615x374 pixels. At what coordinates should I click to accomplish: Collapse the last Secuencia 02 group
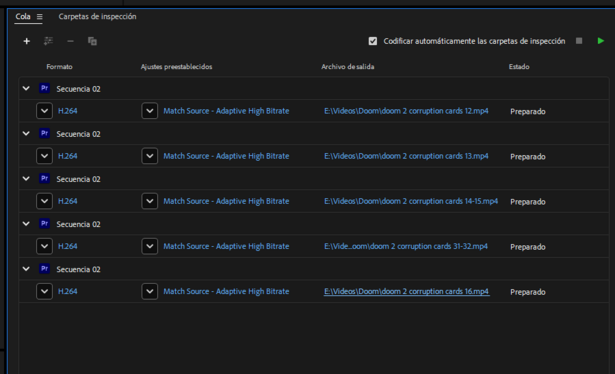[26, 269]
